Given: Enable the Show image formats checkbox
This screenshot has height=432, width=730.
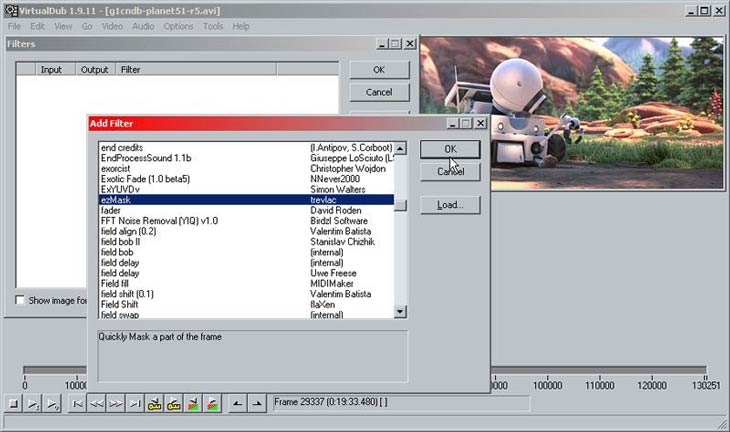Looking at the screenshot, I should pos(20,300).
